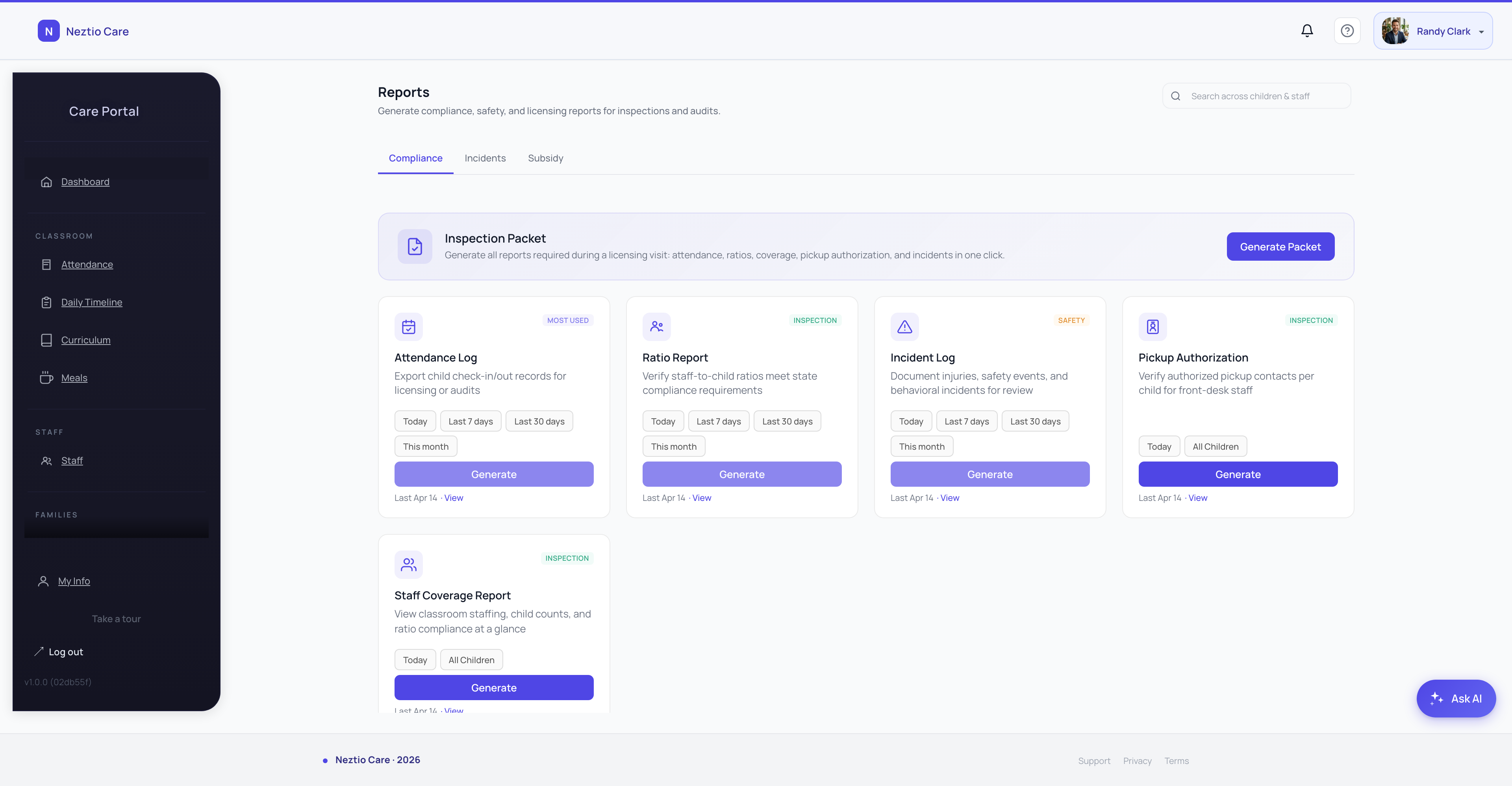
Task: Click the Dashboard home icon in sidebar
Action: point(46,182)
